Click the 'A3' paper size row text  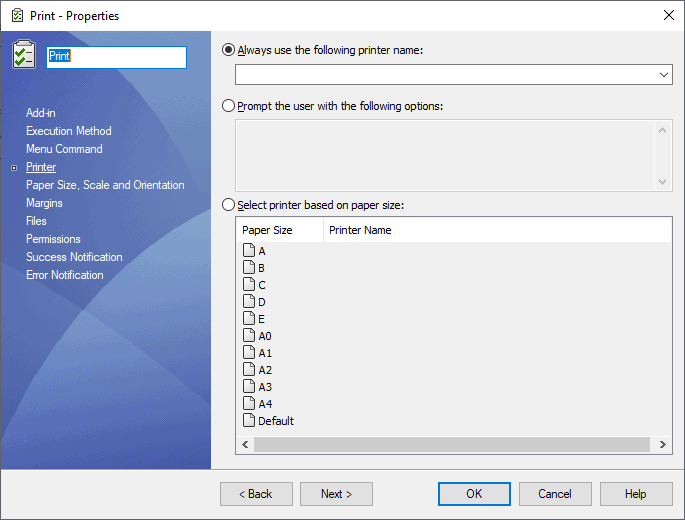[265, 387]
